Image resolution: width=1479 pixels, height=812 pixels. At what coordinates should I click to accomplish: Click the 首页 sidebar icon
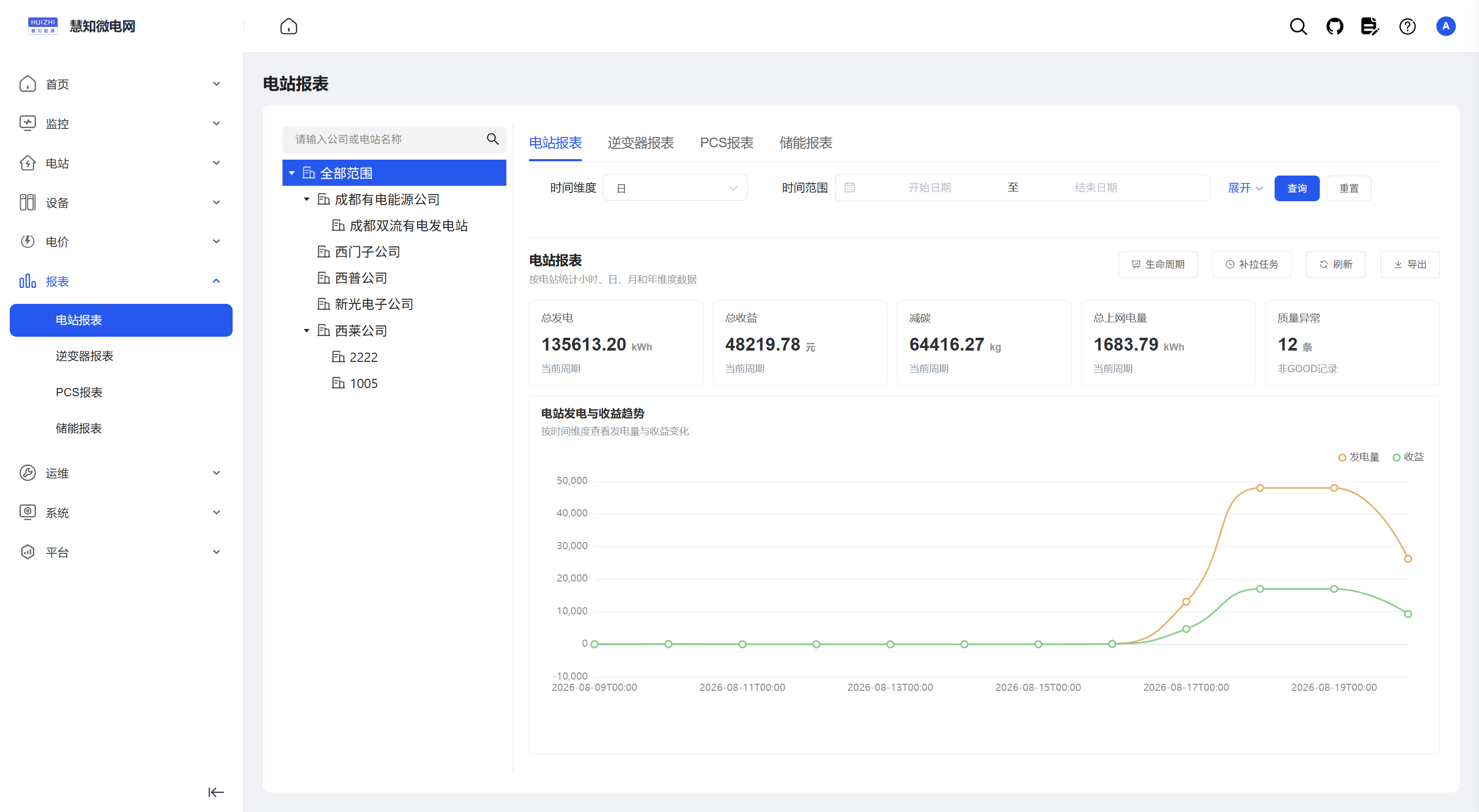point(28,84)
